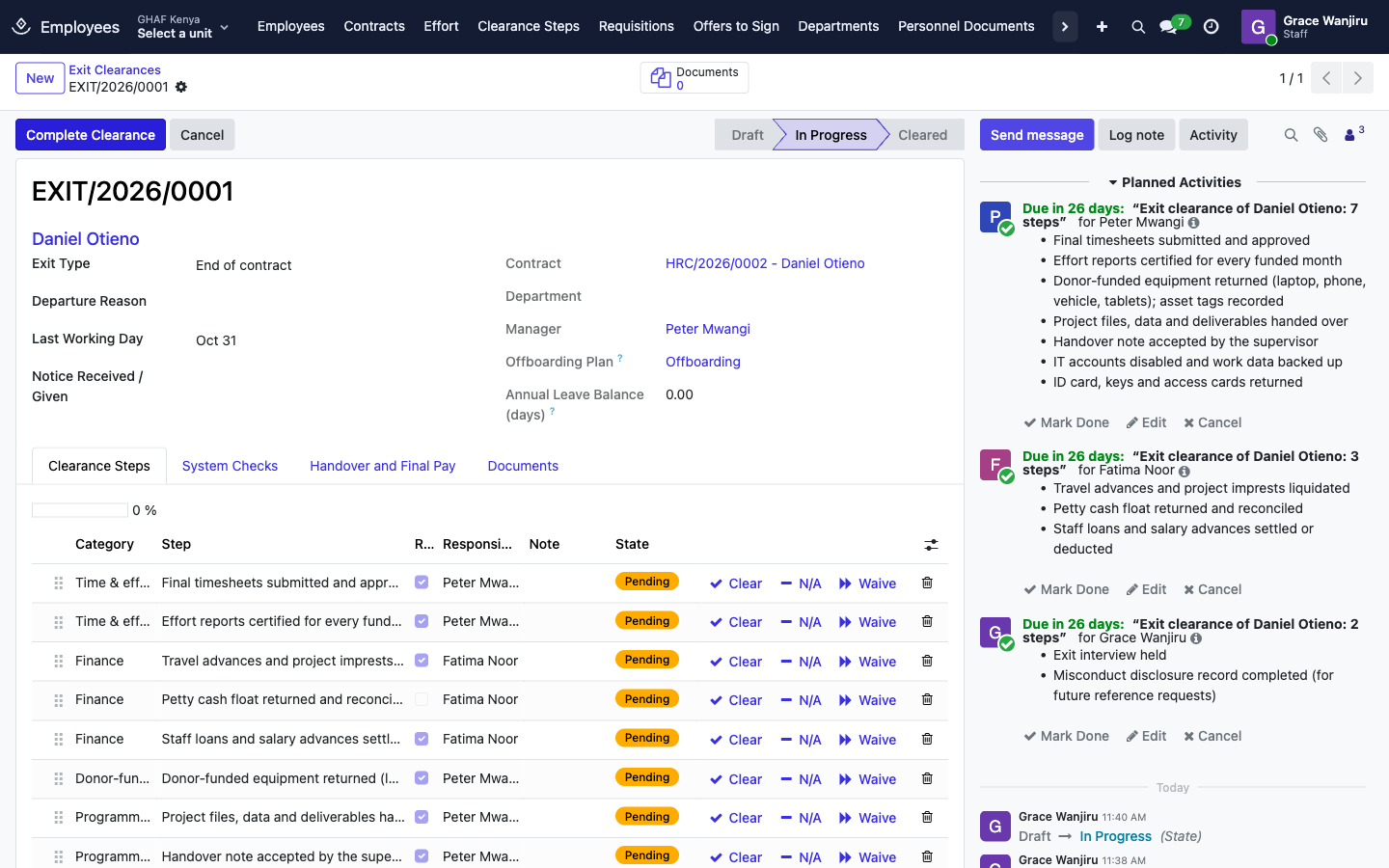Toggle required checkbox for Staff loans step

coord(422,739)
